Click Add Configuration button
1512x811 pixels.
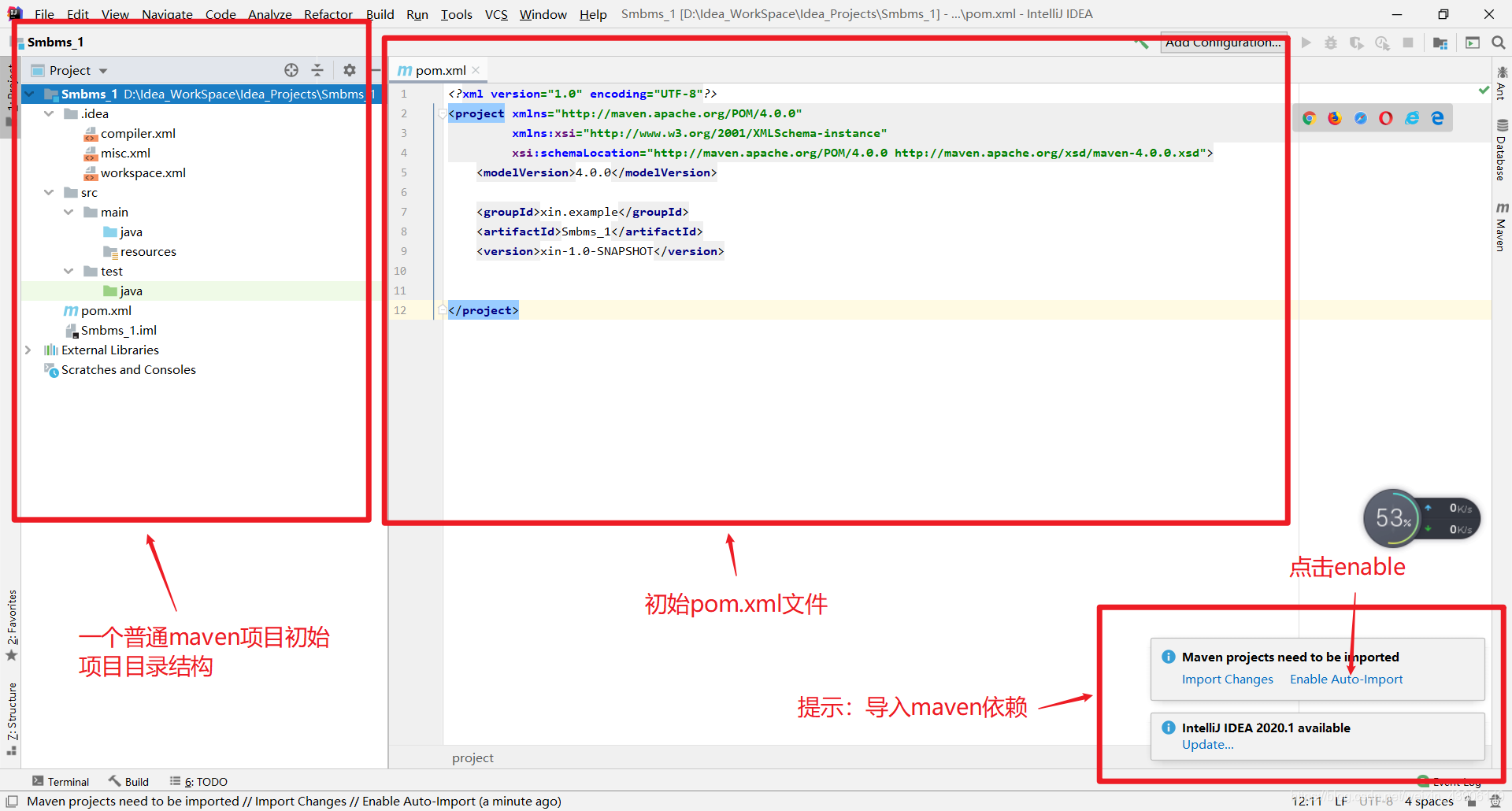(x=1224, y=43)
